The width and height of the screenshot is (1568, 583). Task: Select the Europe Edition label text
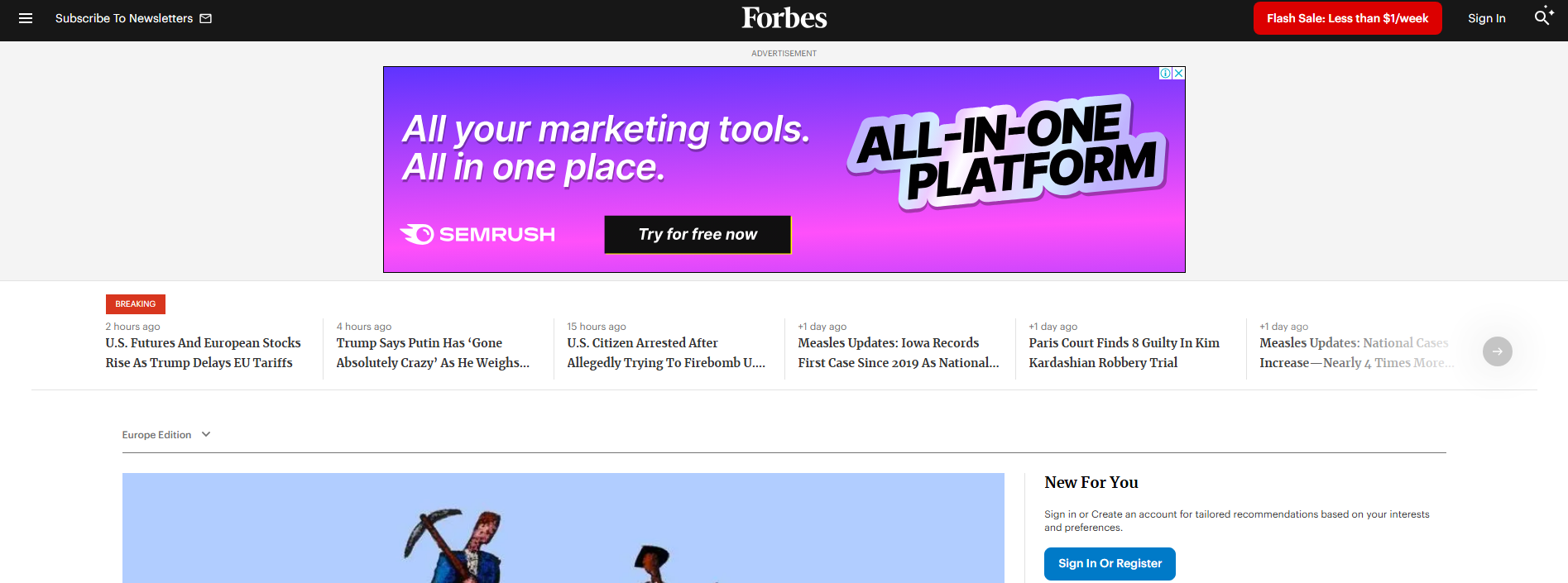(x=156, y=434)
